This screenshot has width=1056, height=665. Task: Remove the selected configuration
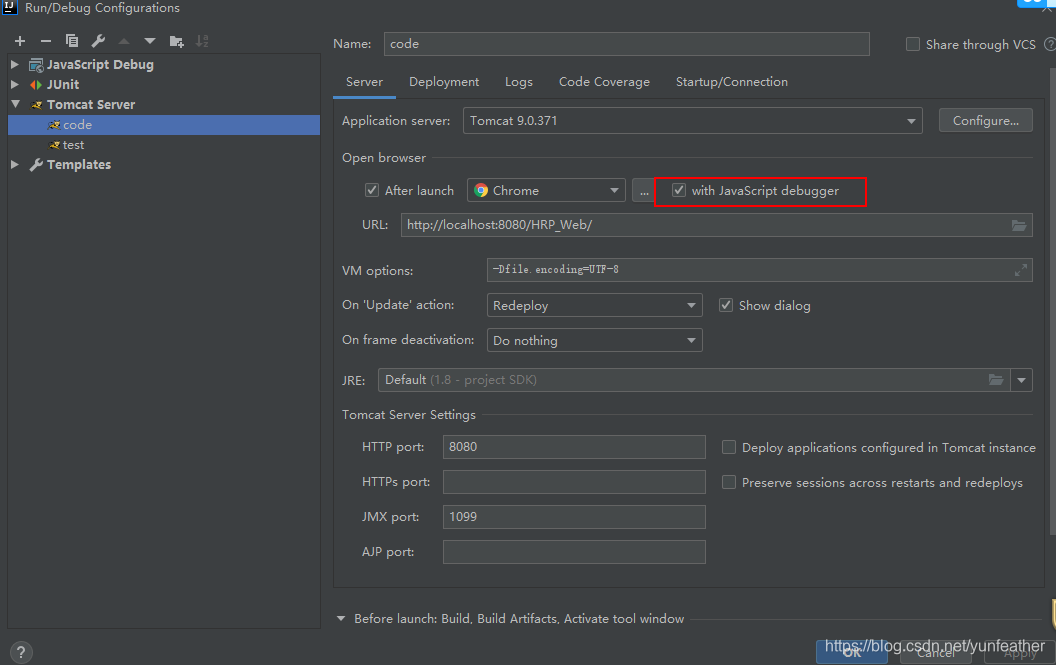tap(46, 41)
